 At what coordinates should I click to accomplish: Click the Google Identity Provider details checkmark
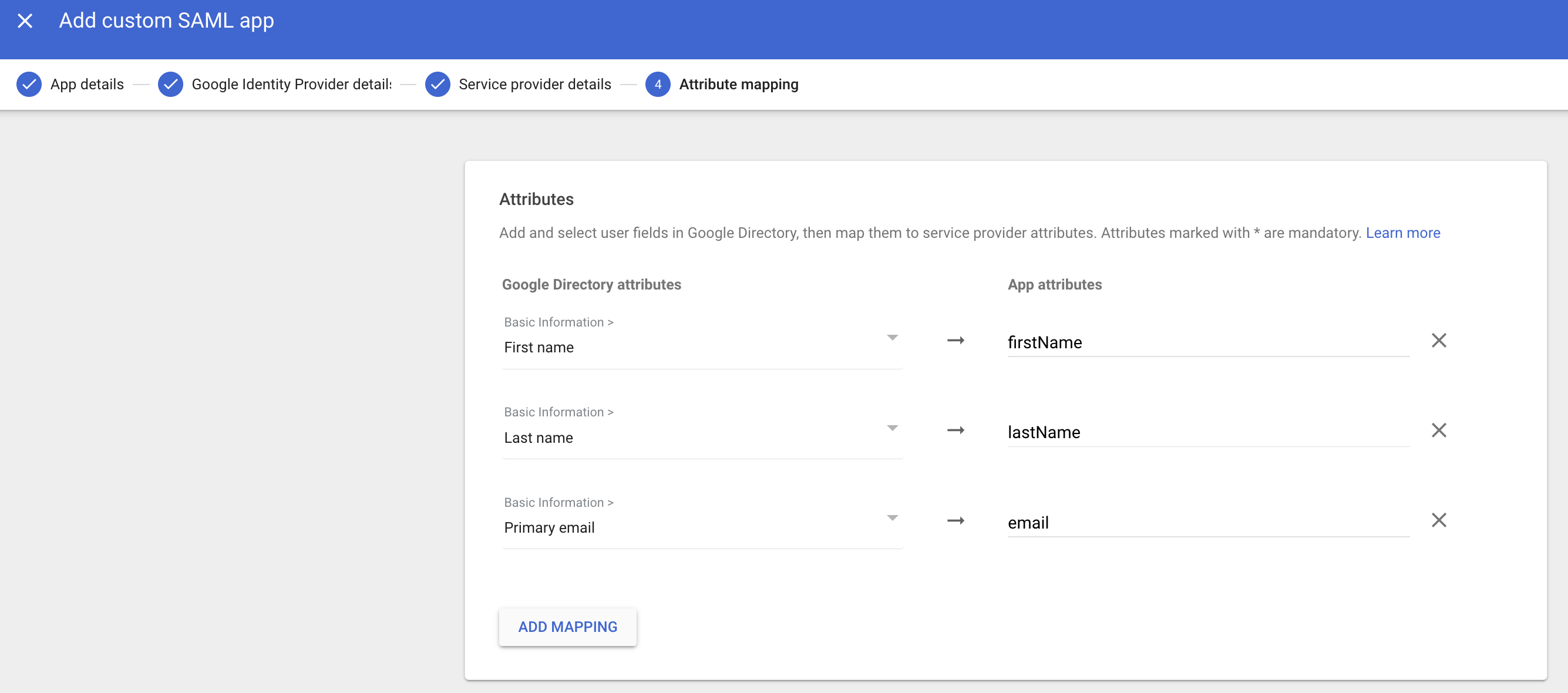[171, 84]
